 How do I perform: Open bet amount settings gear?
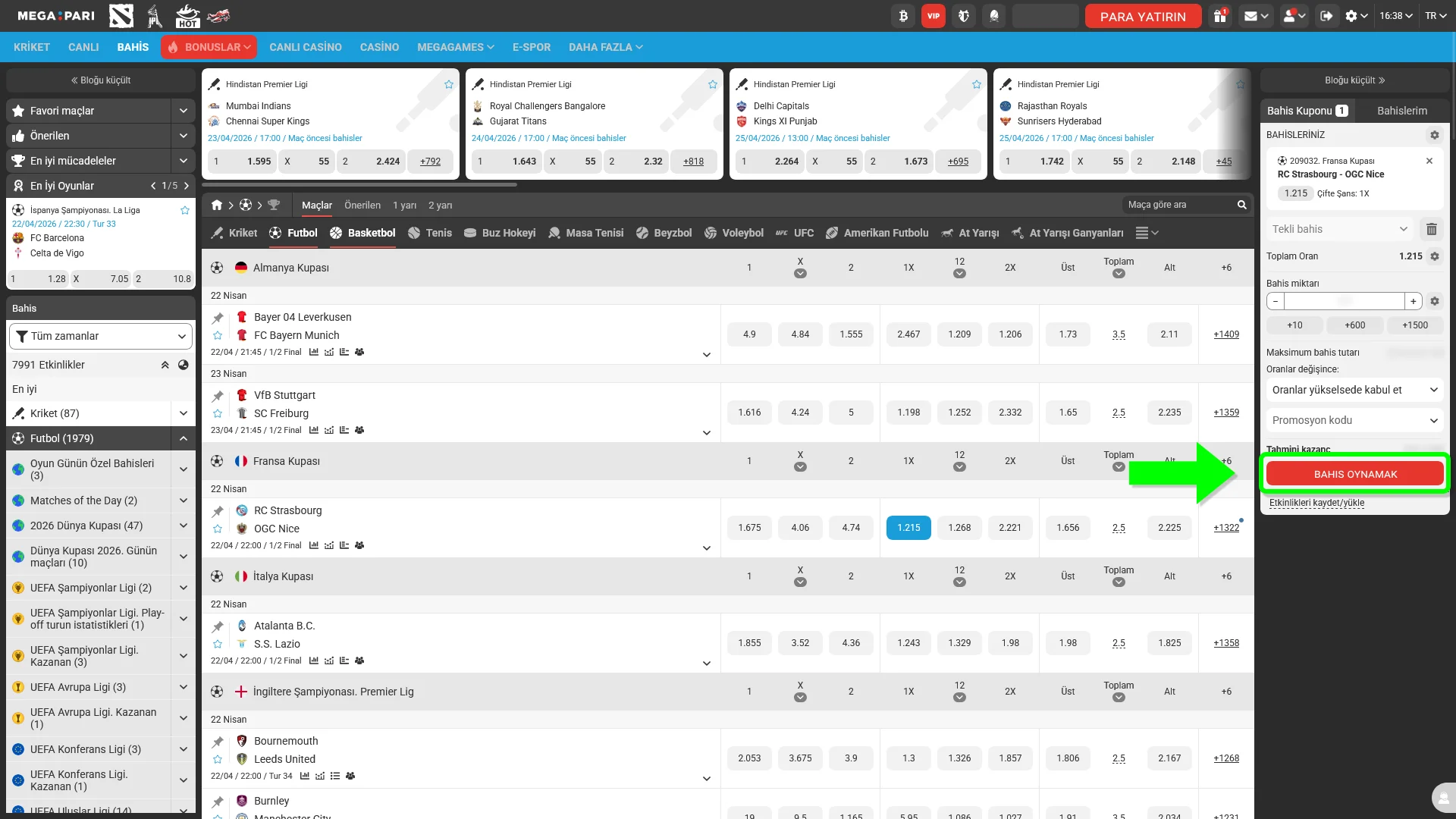pyautogui.click(x=1435, y=301)
